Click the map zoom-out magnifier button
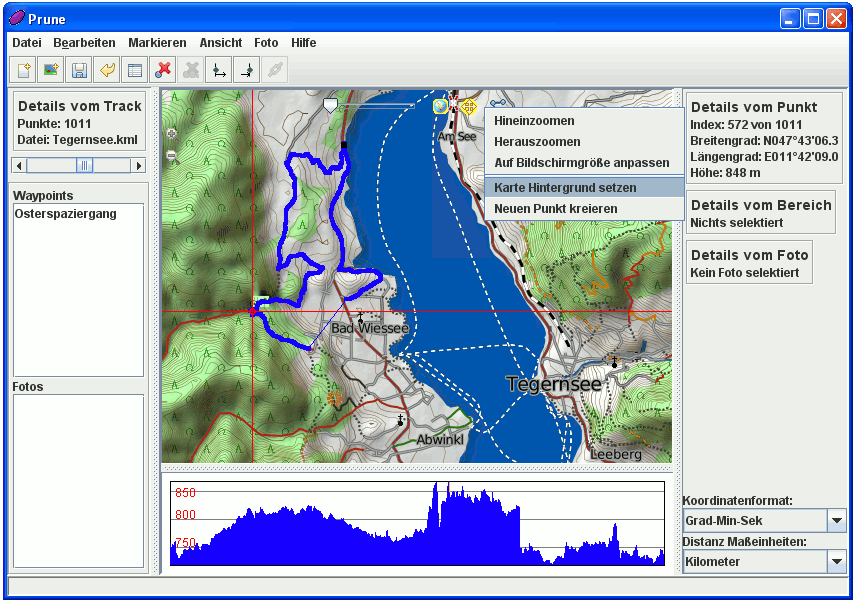 click(171, 155)
